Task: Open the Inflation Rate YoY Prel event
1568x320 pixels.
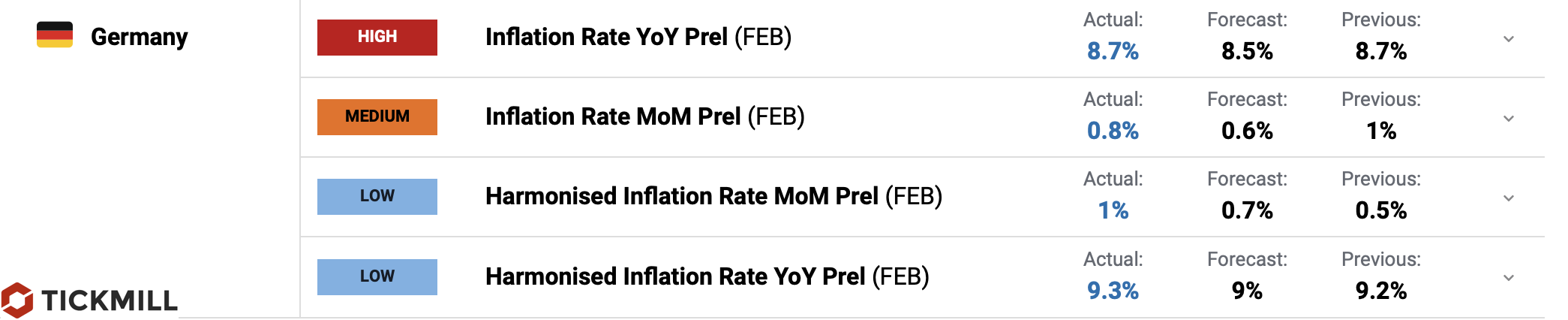Action: pyautogui.click(x=638, y=37)
